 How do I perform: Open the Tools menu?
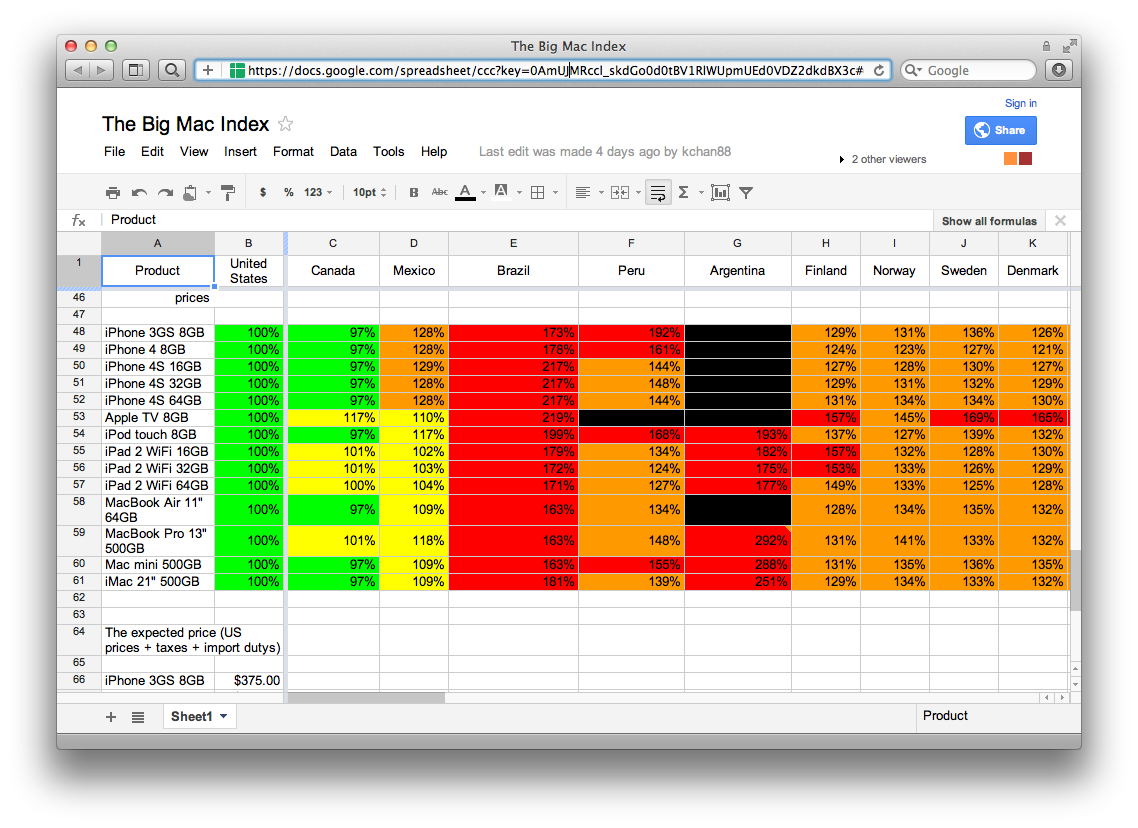point(388,152)
